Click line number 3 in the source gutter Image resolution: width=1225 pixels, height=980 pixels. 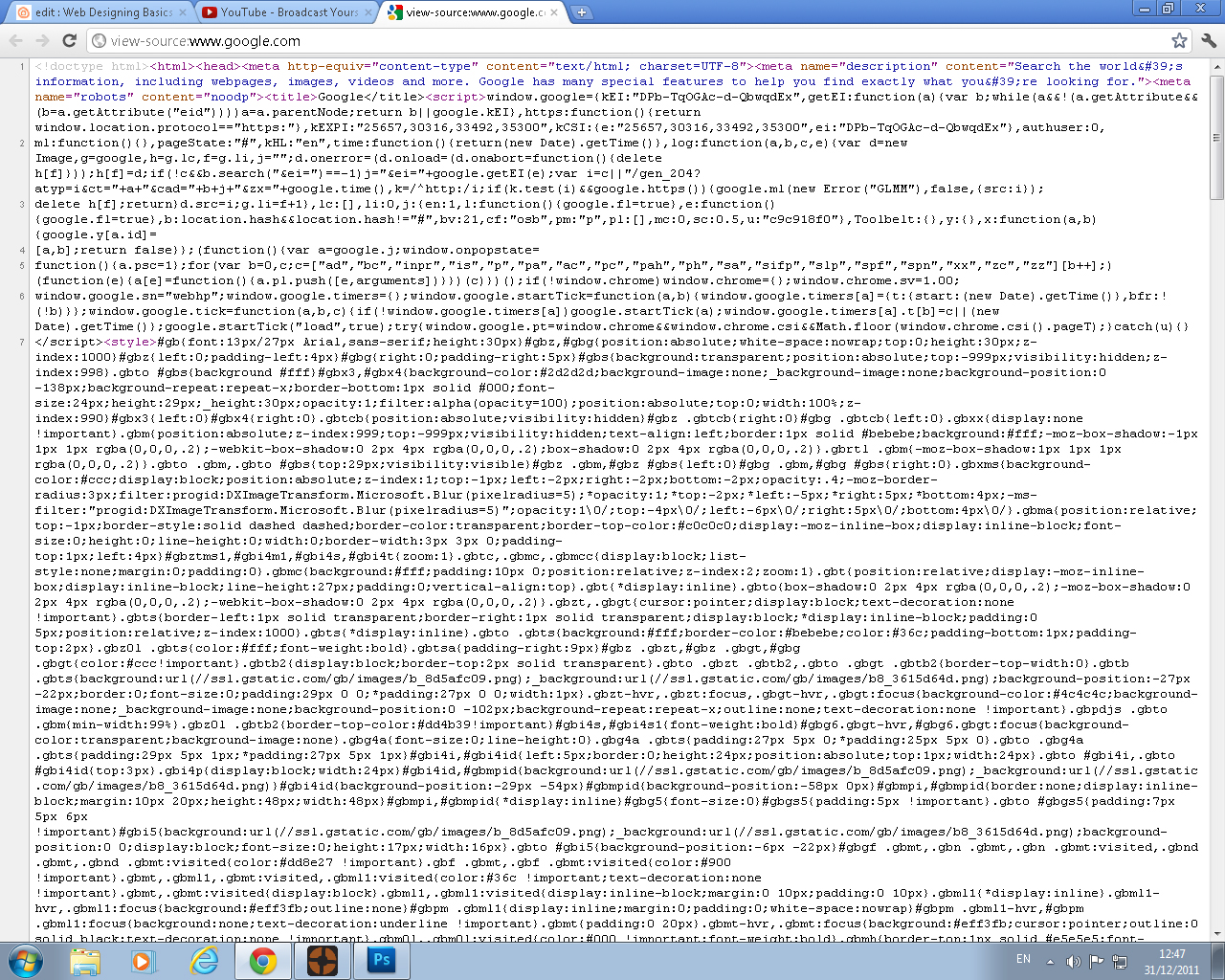tap(22, 205)
